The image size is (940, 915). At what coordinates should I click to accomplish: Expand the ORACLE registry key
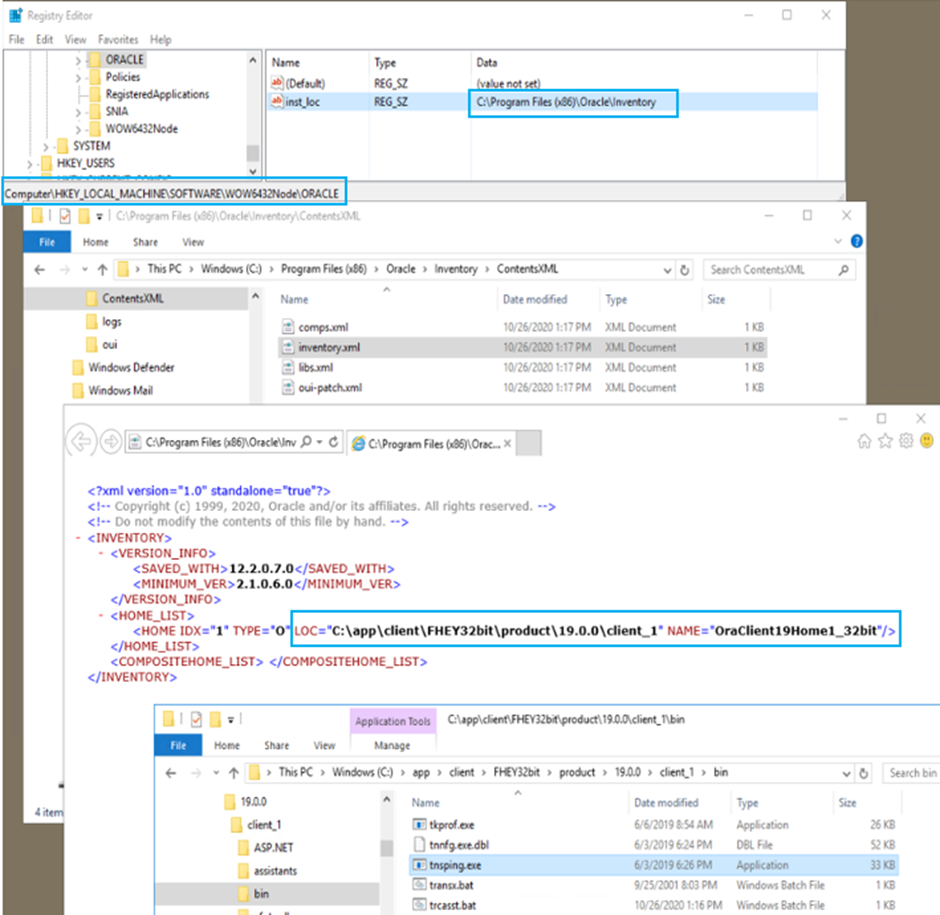click(78, 60)
